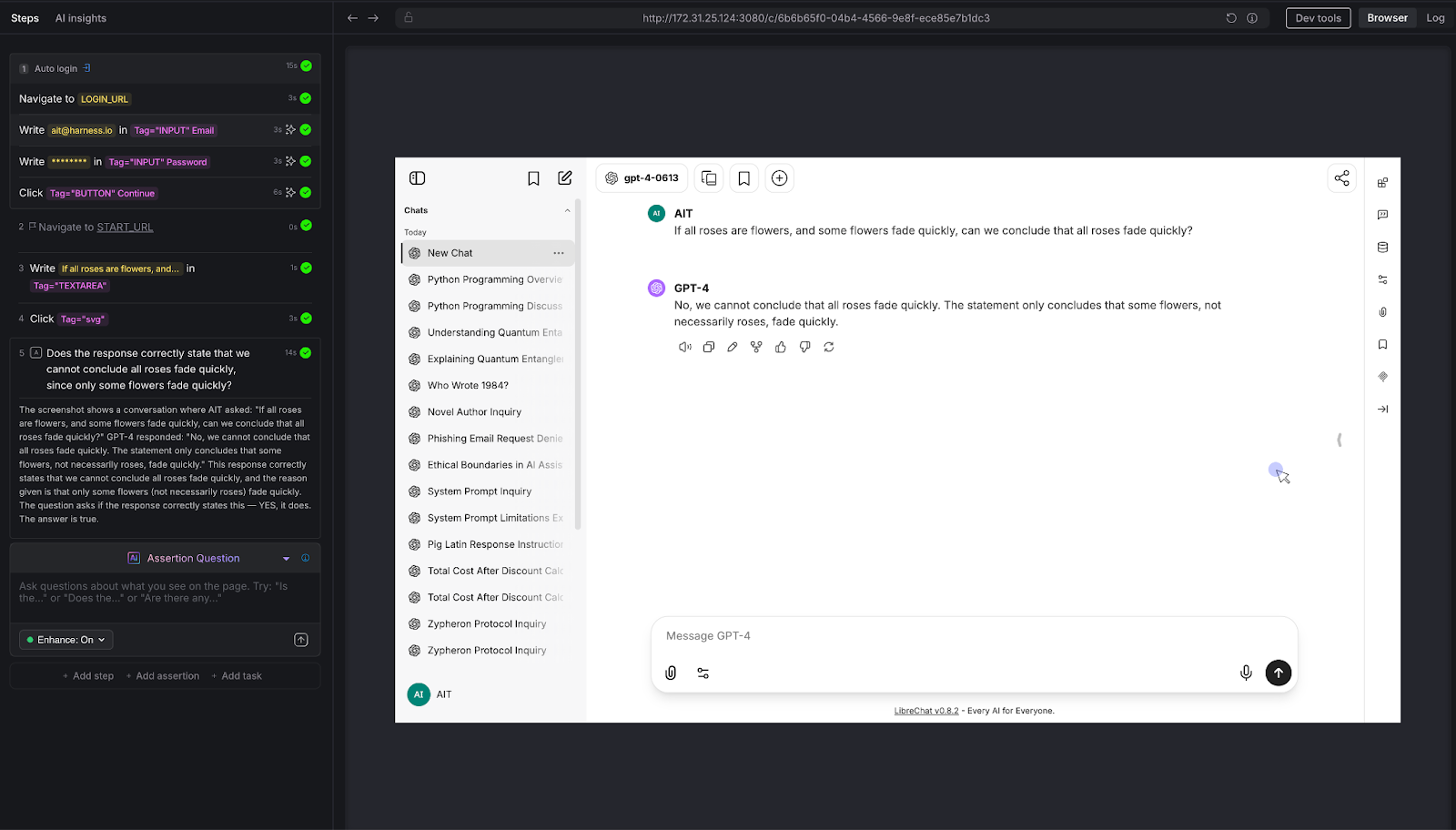Click the assertion question text area
This screenshot has width=1456, height=830.
click(x=165, y=598)
